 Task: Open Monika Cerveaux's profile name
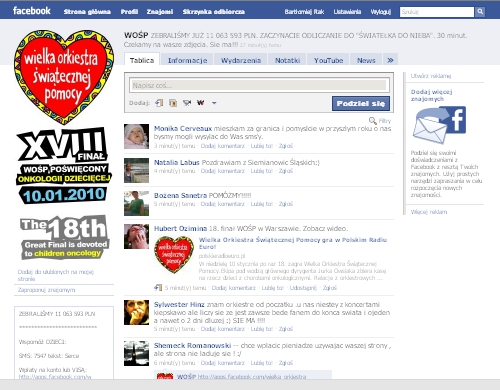click(183, 128)
